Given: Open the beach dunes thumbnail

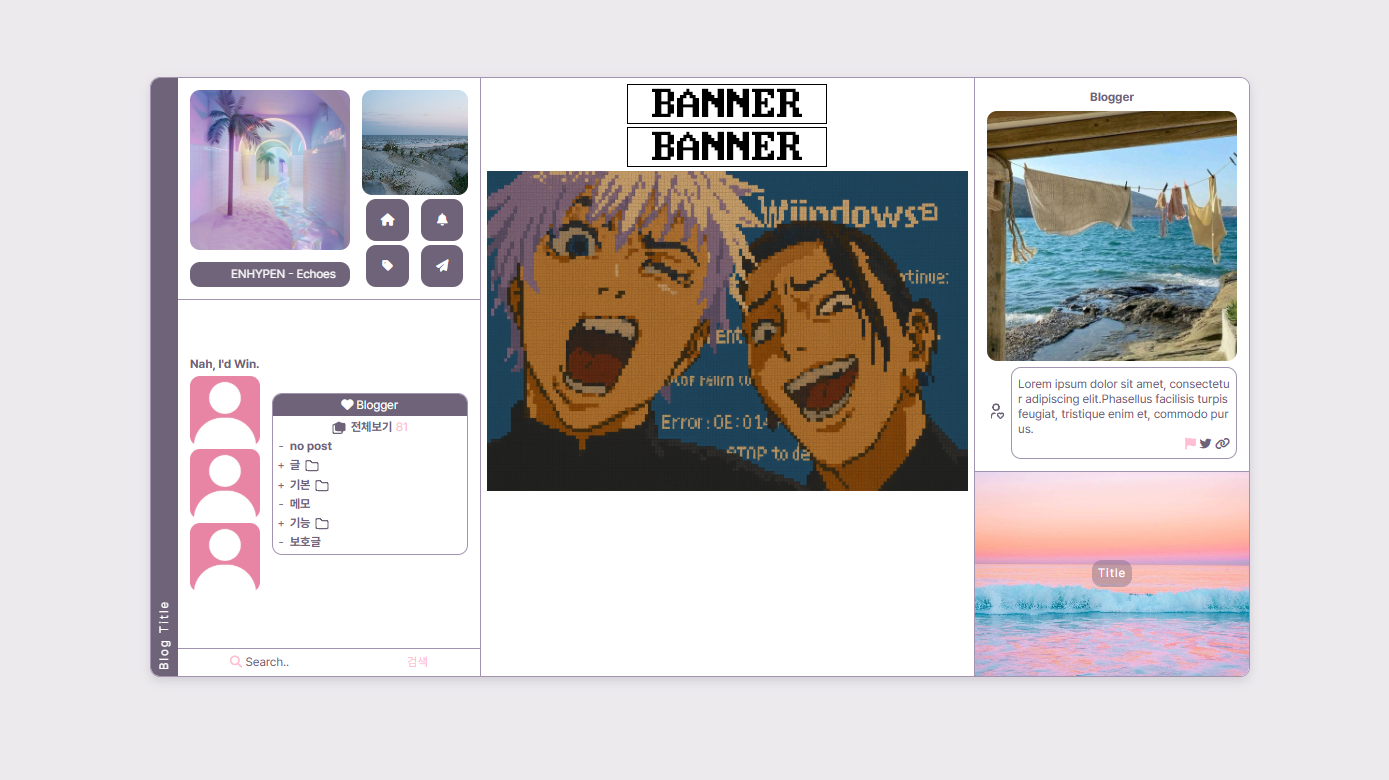Looking at the screenshot, I should [x=415, y=142].
